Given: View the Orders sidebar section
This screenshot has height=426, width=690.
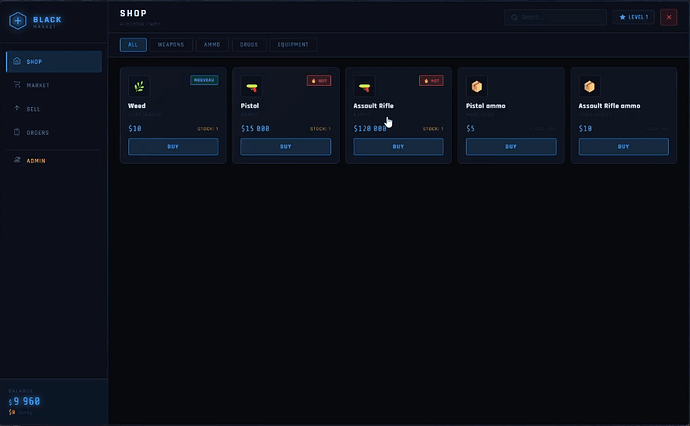Looking at the screenshot, I should click(54, 132).
